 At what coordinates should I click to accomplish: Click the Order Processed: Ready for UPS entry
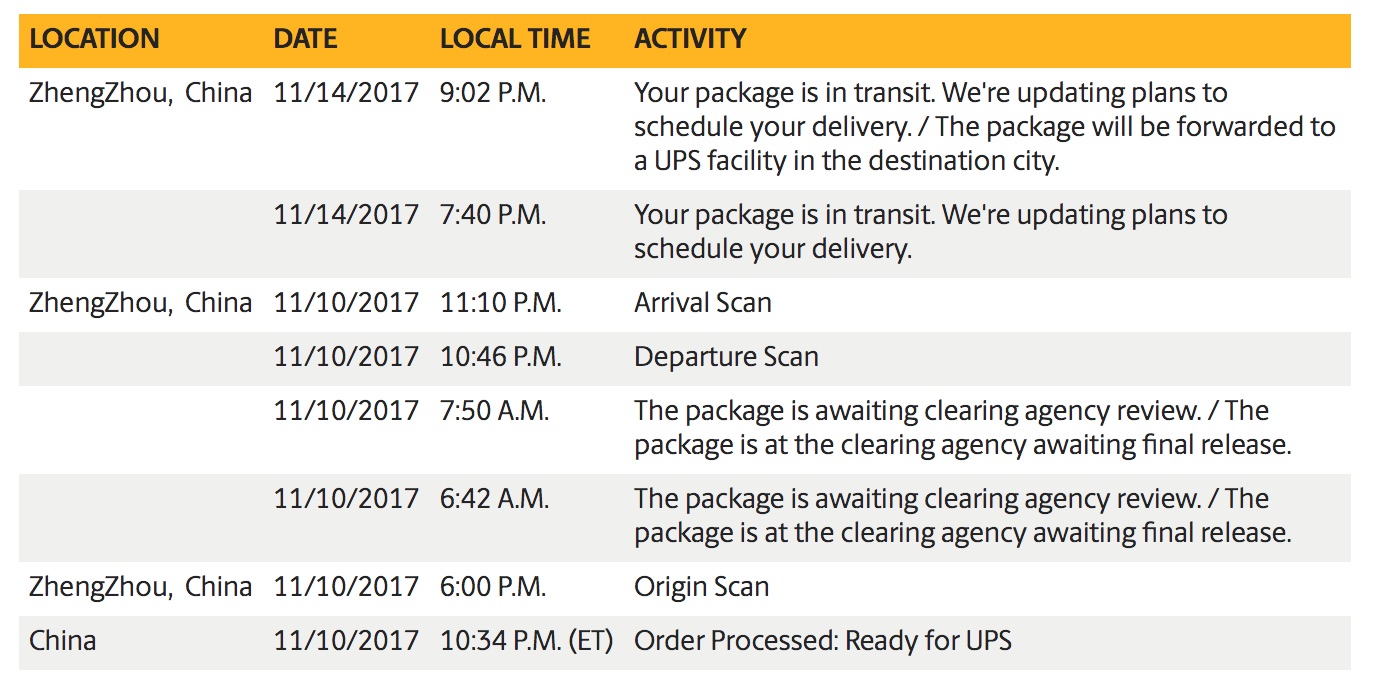824,640
